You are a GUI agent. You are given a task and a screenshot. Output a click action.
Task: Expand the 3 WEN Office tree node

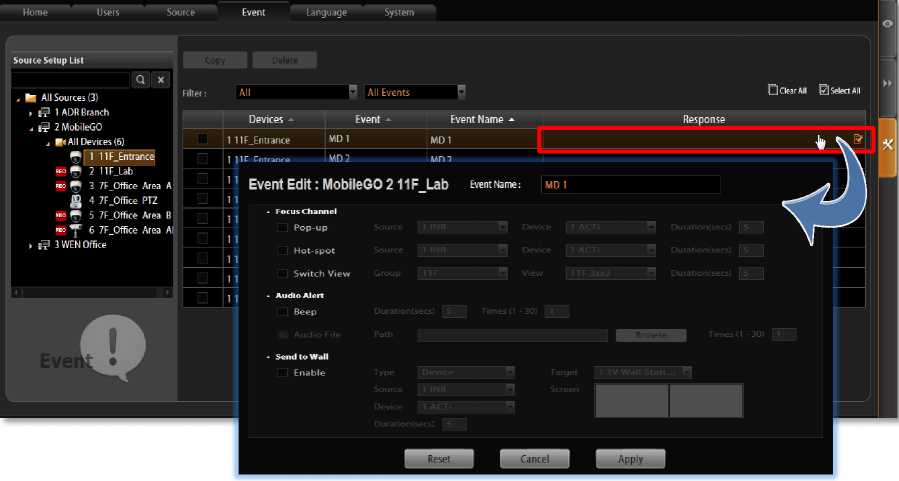point(31,245)
